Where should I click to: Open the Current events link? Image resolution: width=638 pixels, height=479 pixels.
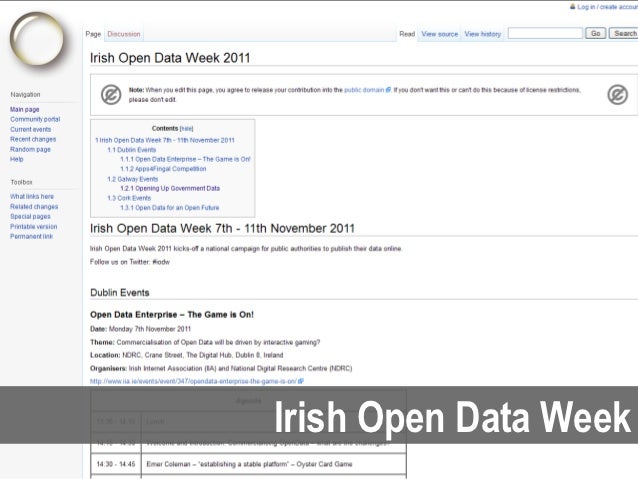point(31,129)
